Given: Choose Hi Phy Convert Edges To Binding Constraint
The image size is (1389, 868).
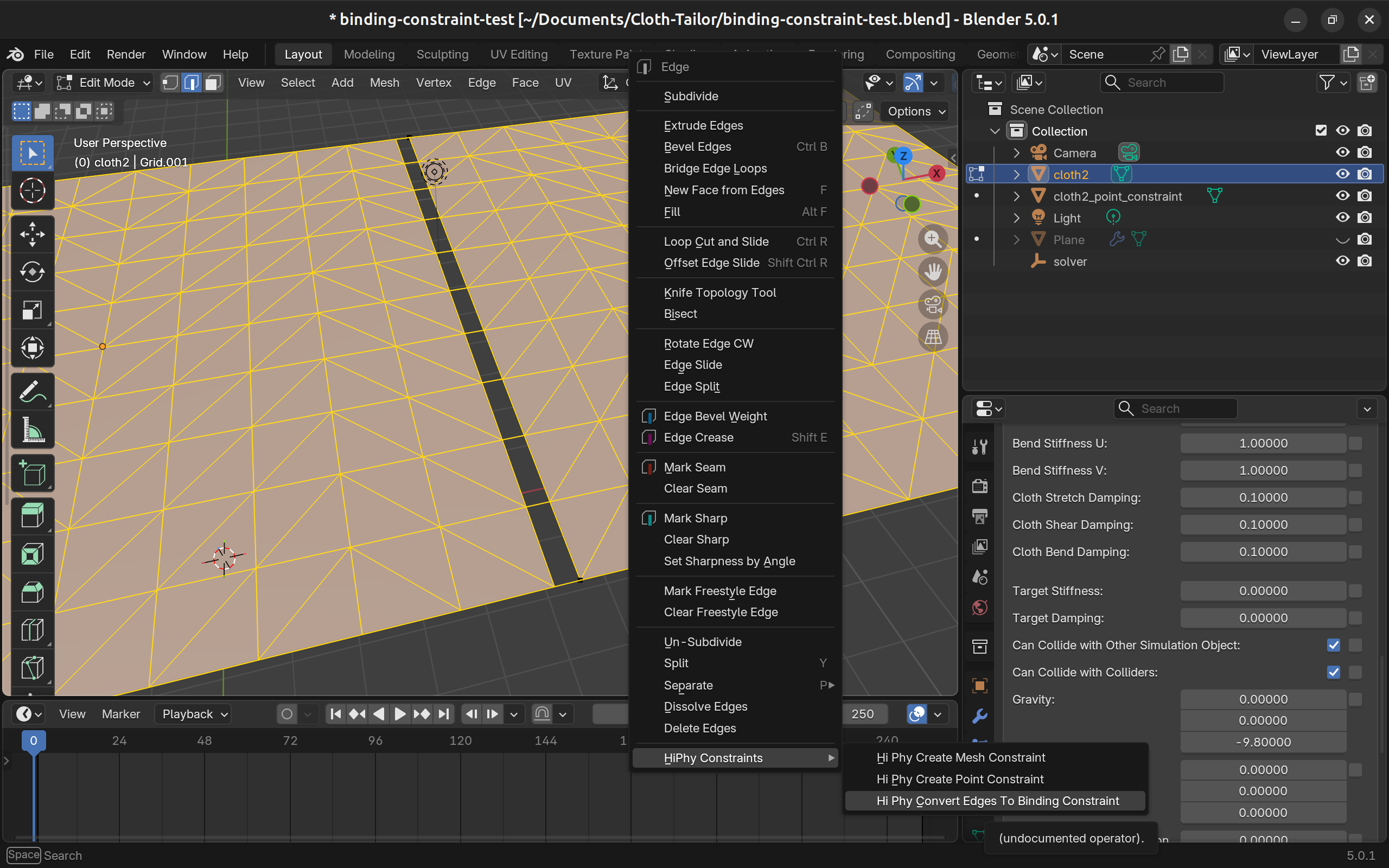Looking at the screenshot, I should [x=997, y=801].
